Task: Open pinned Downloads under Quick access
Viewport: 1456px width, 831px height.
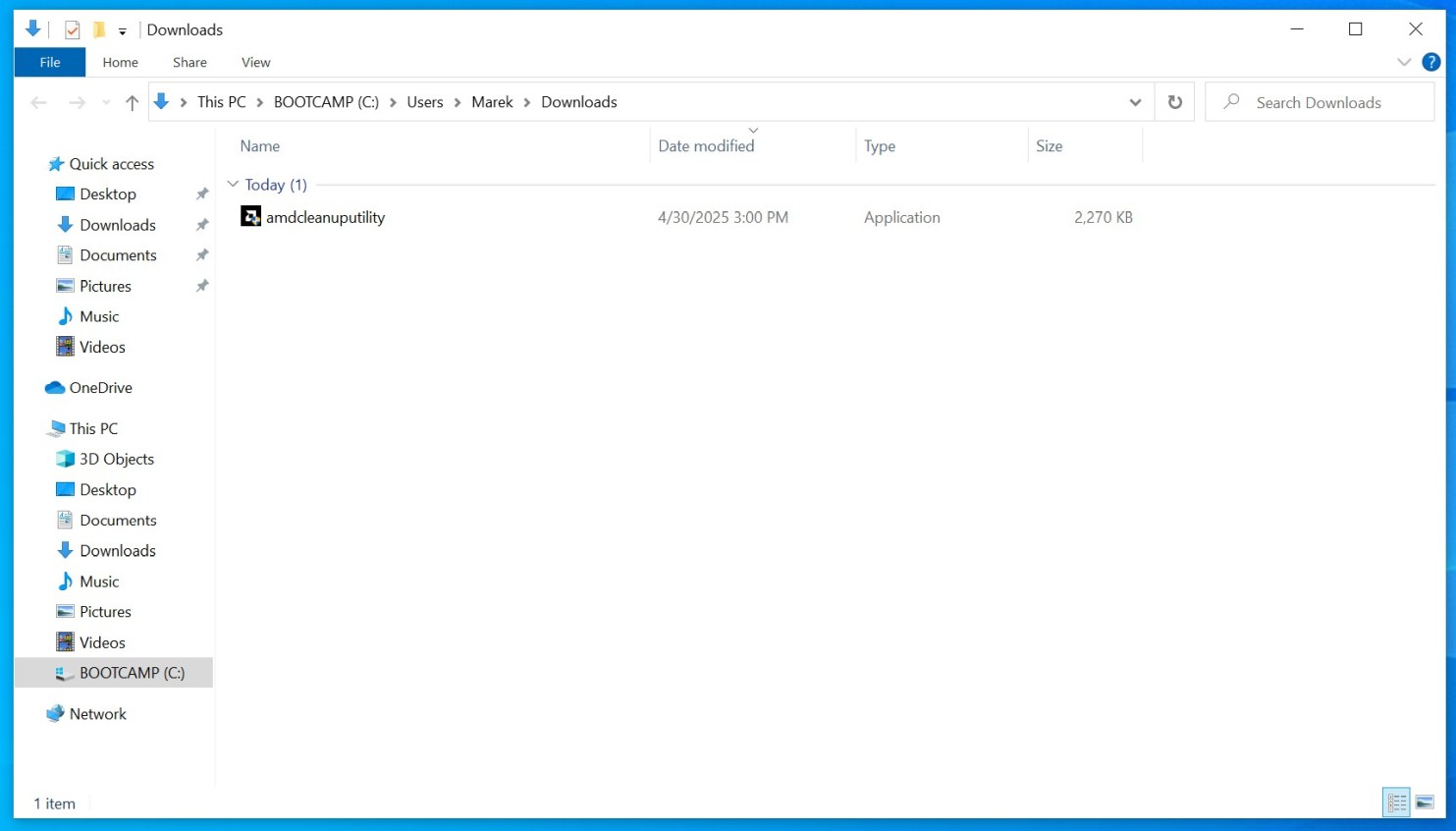Action: click(118, 225)
